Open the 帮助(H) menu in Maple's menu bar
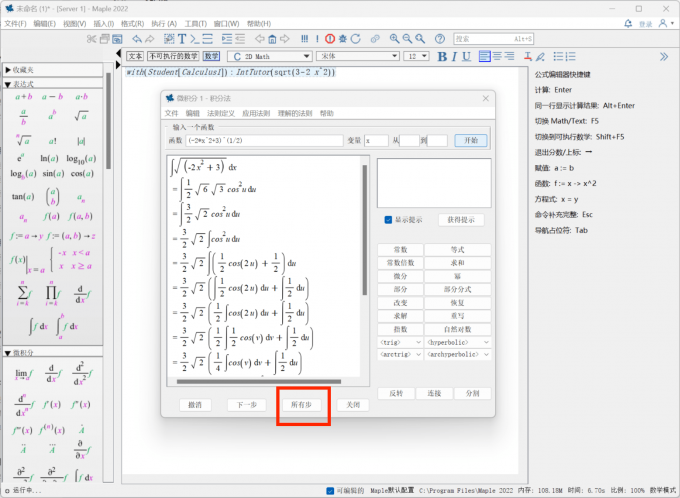Viewport: 680px width, 498px height. [x=259, y=24]
